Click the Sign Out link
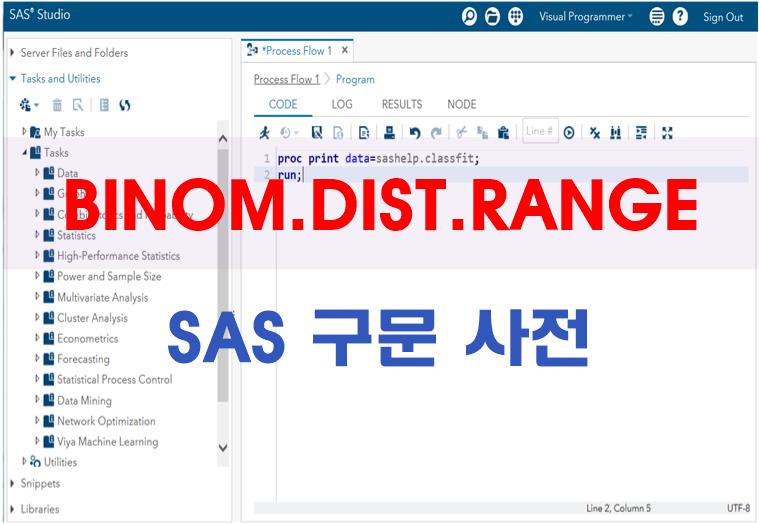The width and height of the screenshot is (759, 524). click(723, 17)
